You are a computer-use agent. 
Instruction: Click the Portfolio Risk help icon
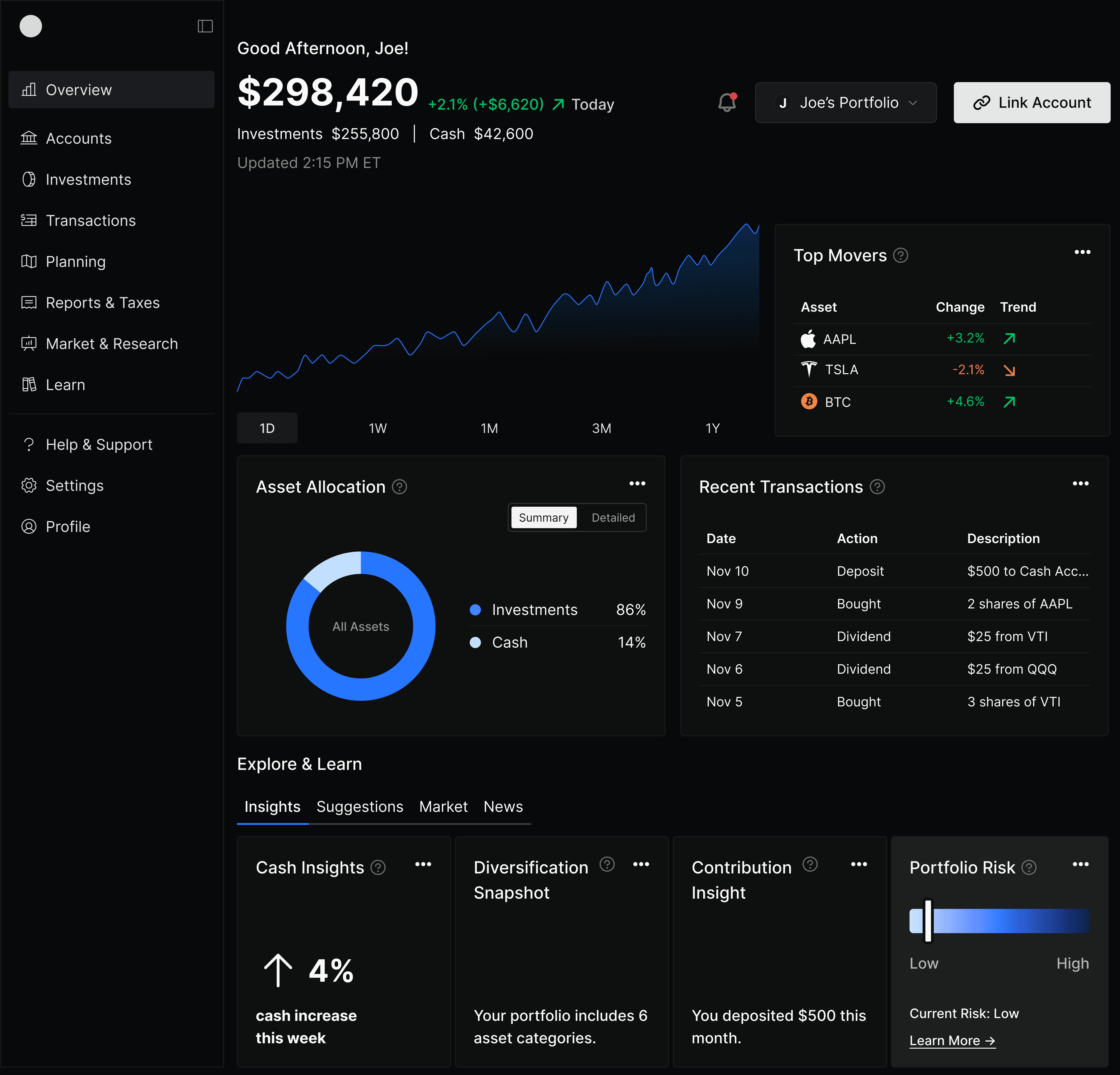tap(1029, 868)
